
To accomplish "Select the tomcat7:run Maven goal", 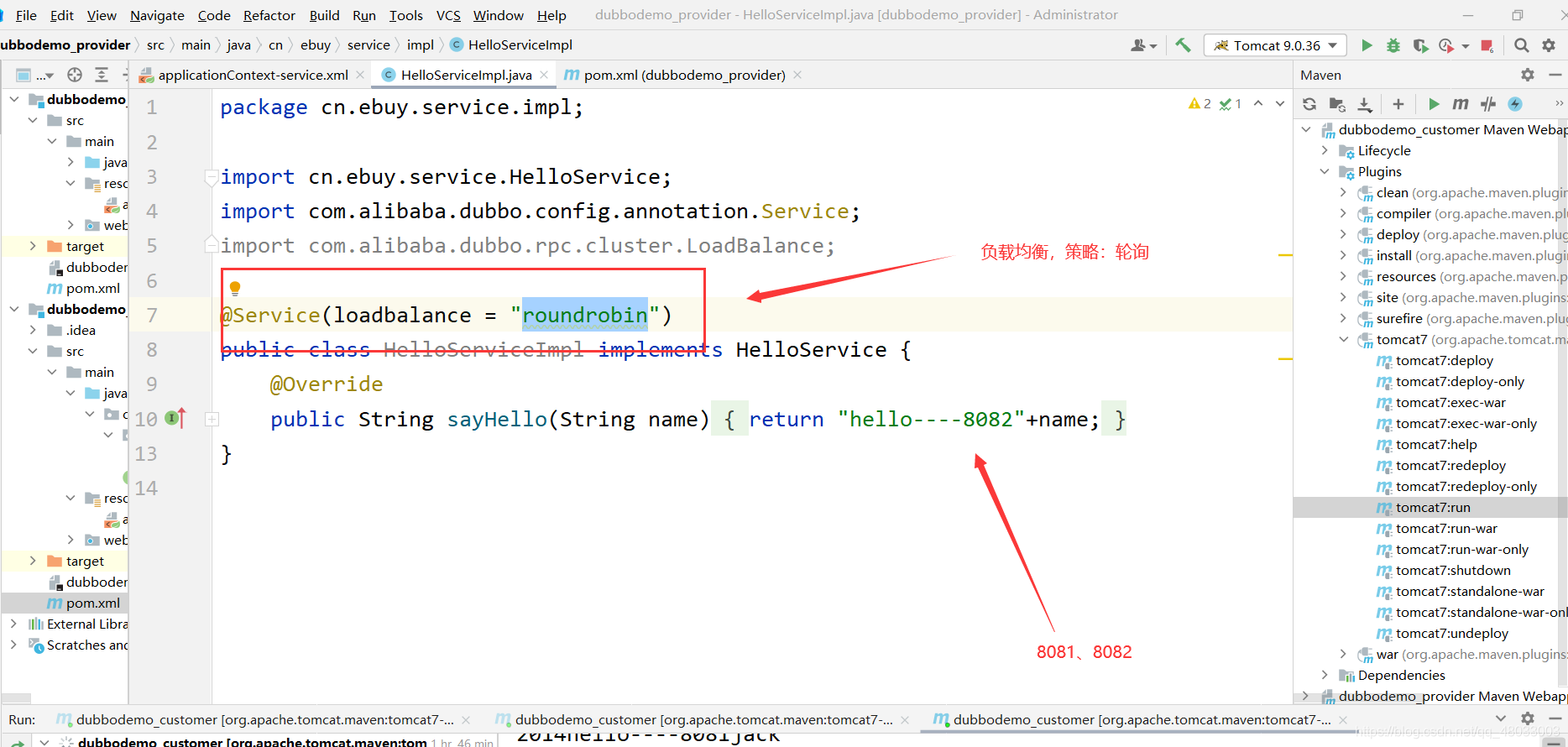I will coord(1432,508).
